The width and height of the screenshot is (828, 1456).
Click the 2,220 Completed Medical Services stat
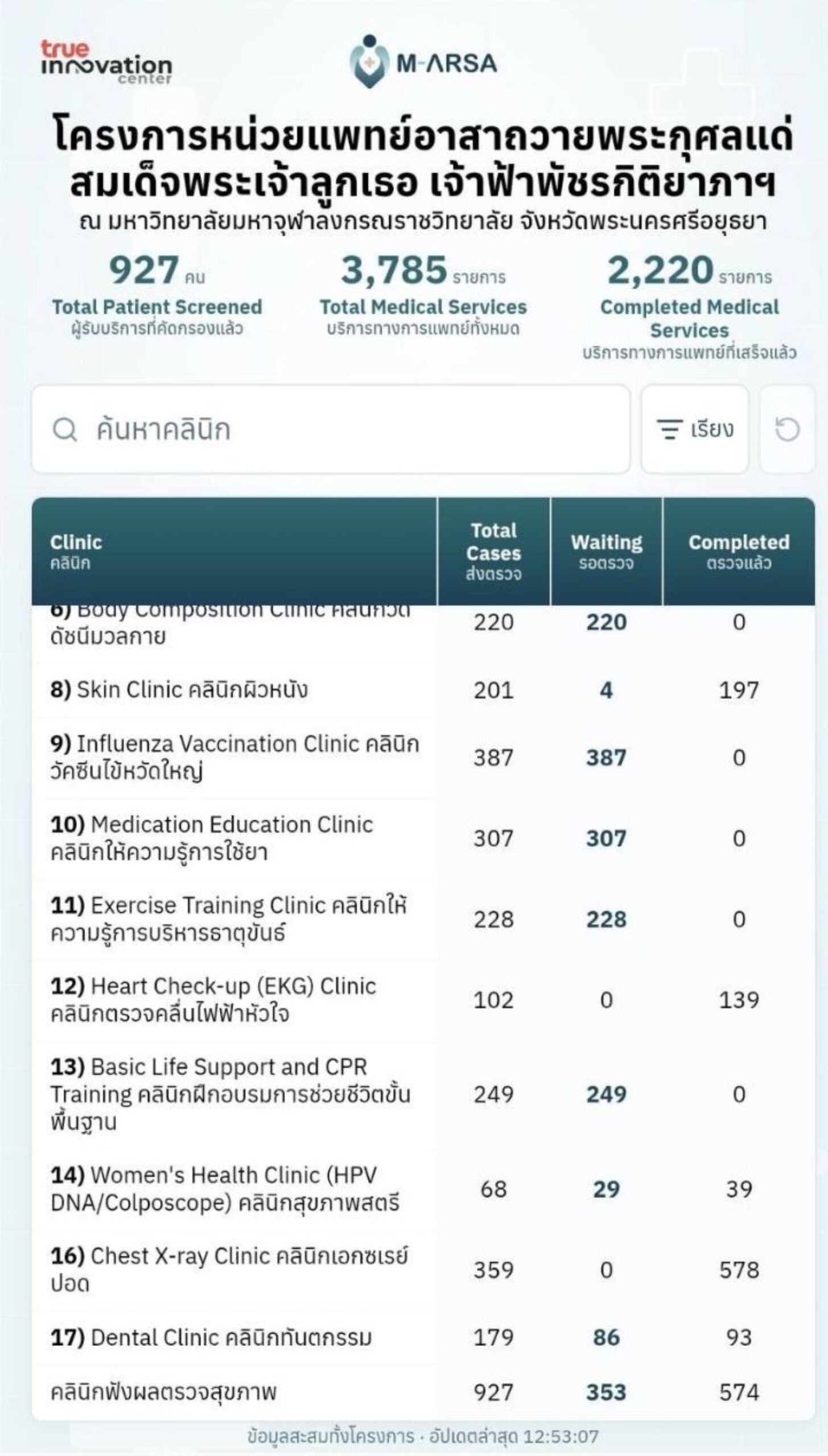click(x=689, y=307)
